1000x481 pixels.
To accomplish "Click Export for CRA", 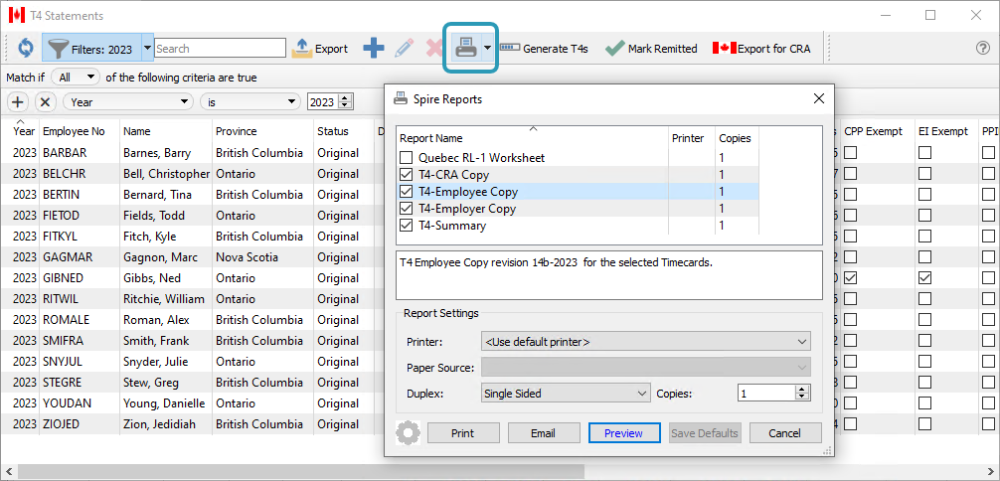I will [761, 48].
